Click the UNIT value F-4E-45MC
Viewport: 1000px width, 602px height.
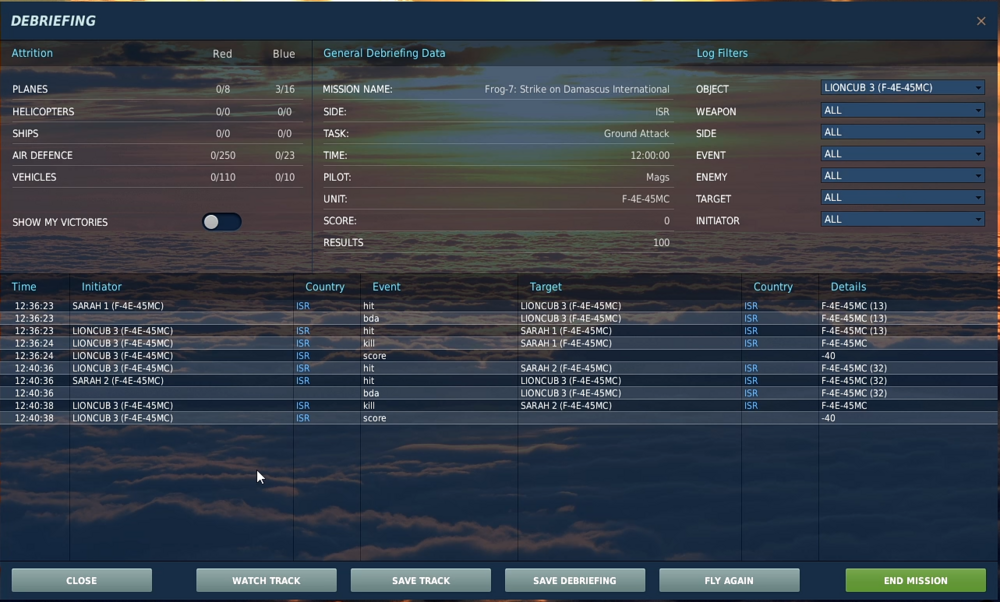click(645, 199)
